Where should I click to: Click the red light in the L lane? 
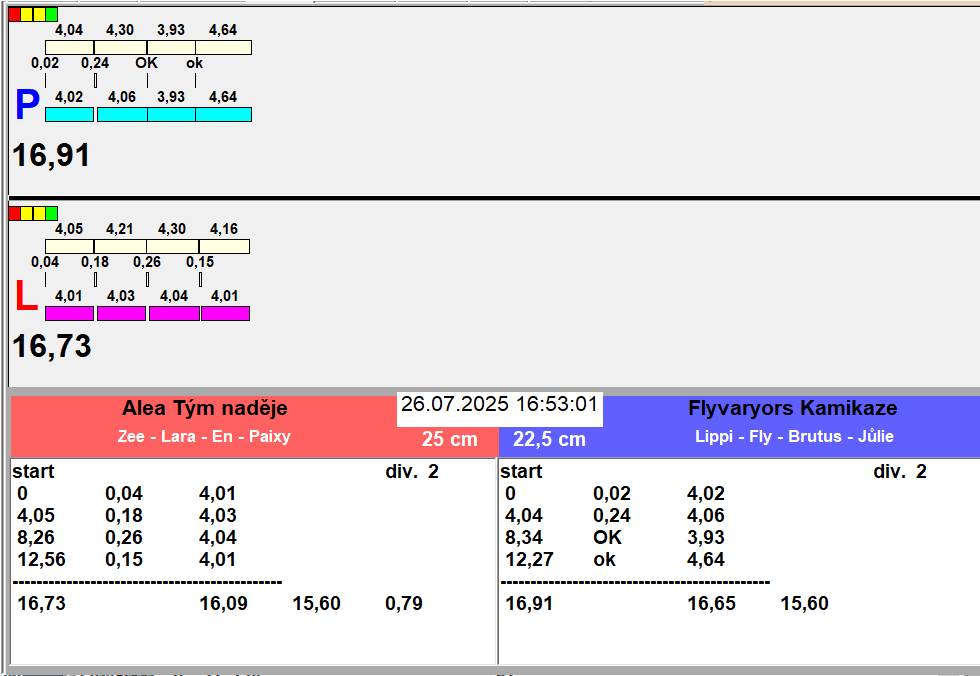[x=14, y=213]
